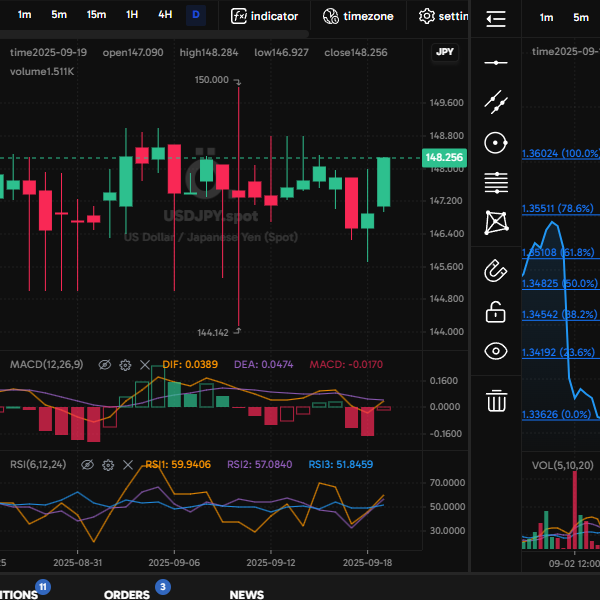Collapse the drawing toolbar sidebar

pos(495,19)
